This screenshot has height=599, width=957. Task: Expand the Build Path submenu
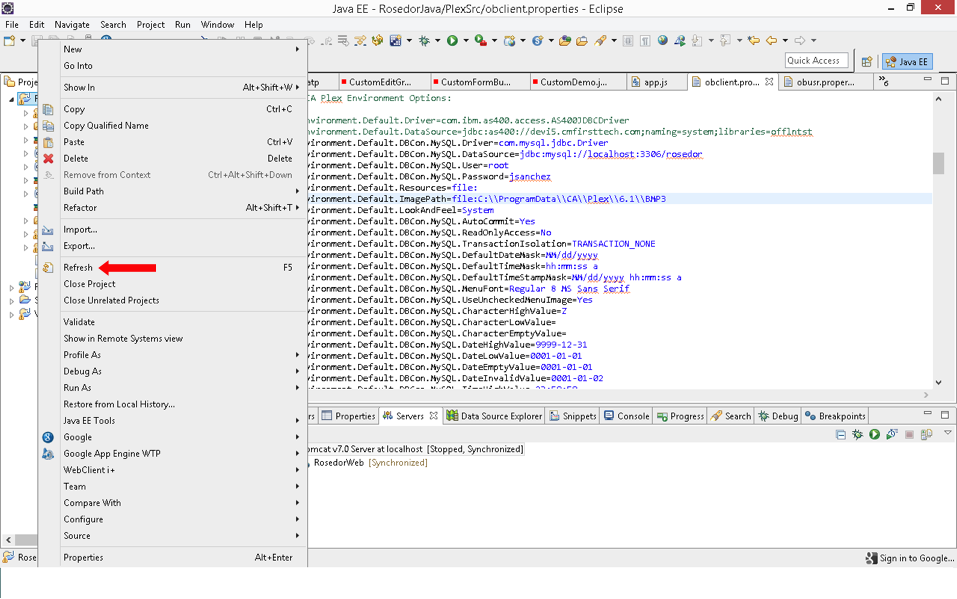[x=84, y=191]
